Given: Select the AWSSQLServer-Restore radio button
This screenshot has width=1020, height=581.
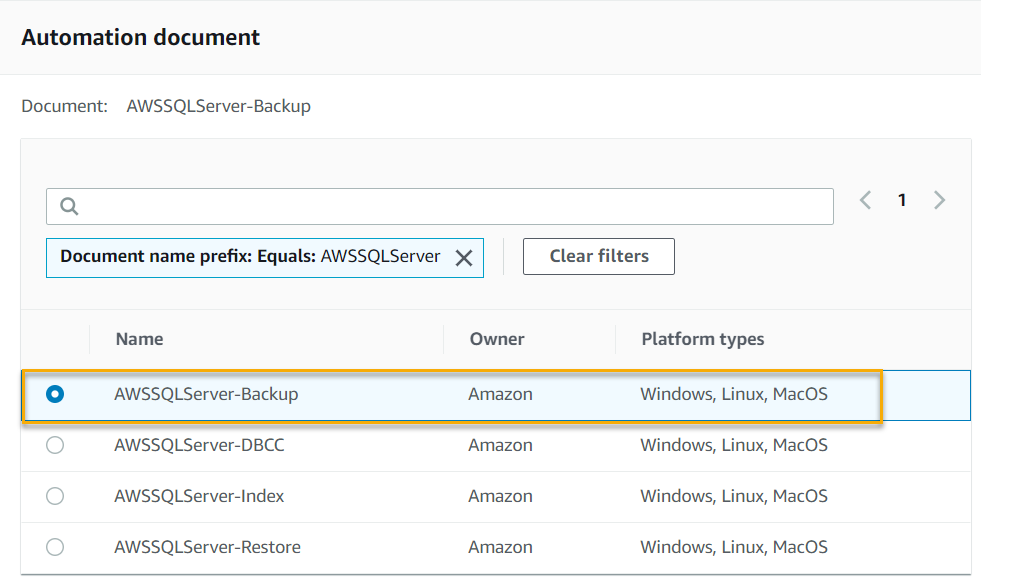Looking at the screenshot, I should [55, 547].
